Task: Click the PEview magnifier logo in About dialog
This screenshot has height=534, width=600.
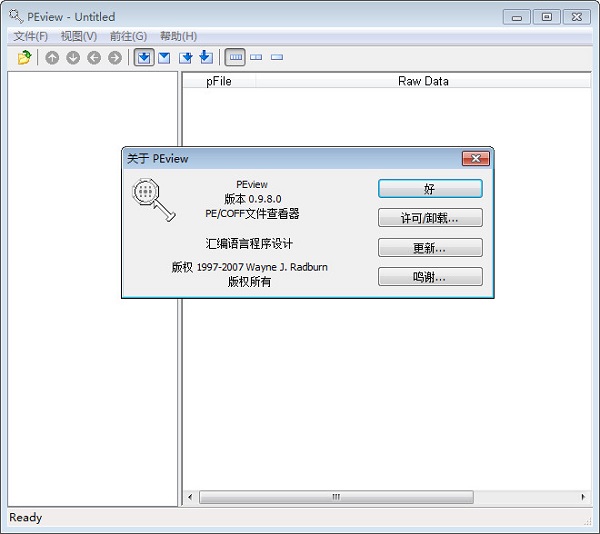Action: [x=153, y=199]
